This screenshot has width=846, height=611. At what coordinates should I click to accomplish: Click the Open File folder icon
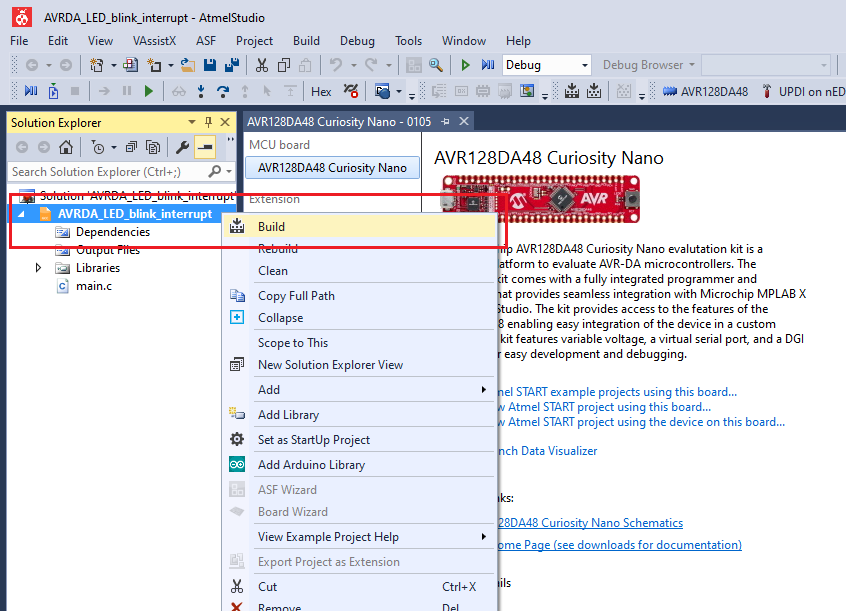(188, 65)
